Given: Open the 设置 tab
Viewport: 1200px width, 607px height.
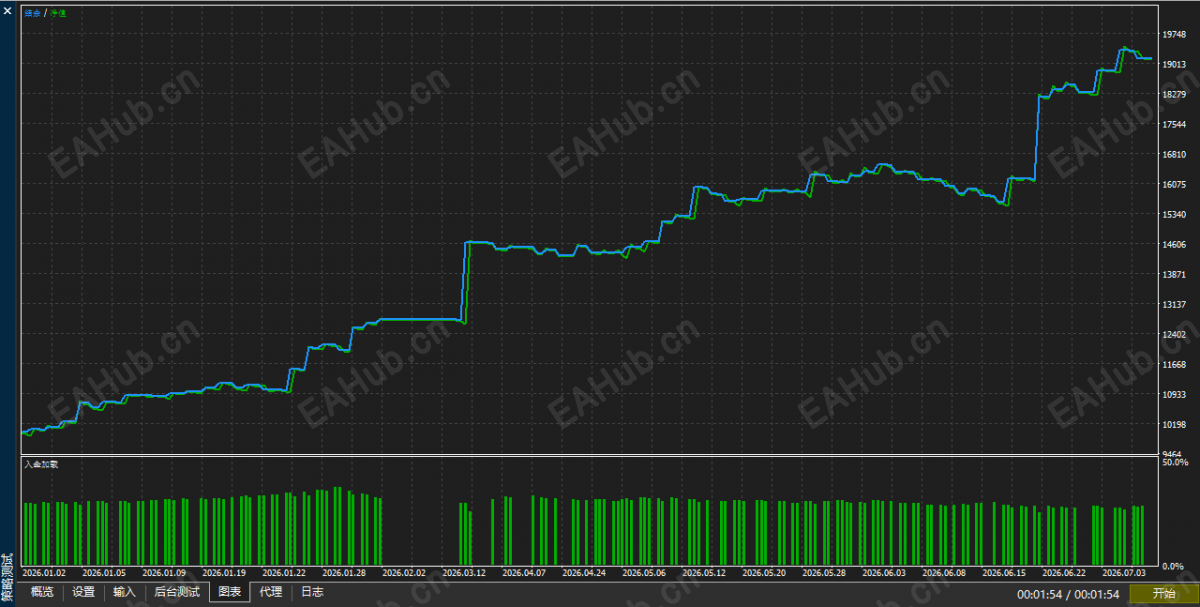Looking at the screenshot, I should [84, 593].
